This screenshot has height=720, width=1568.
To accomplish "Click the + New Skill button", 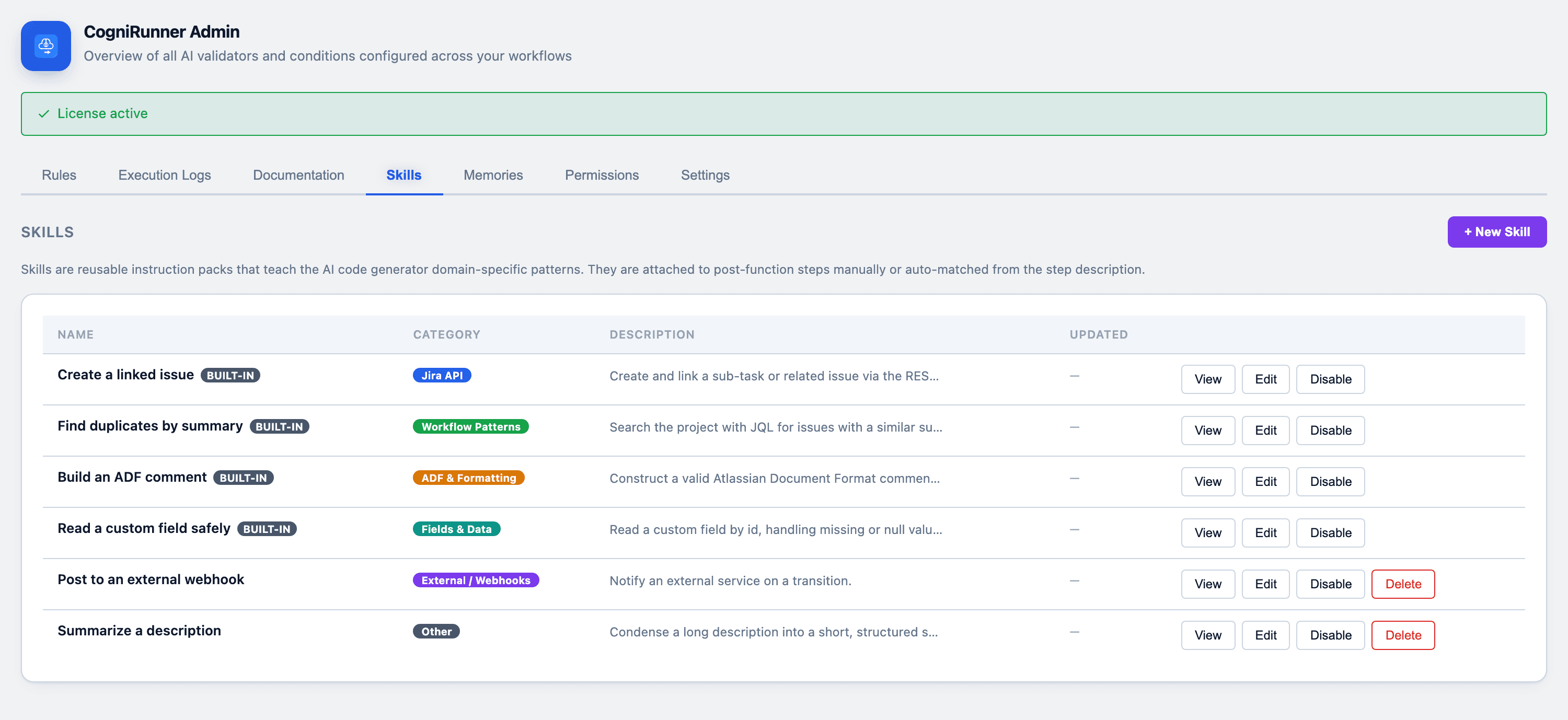I will point(1496,232).
